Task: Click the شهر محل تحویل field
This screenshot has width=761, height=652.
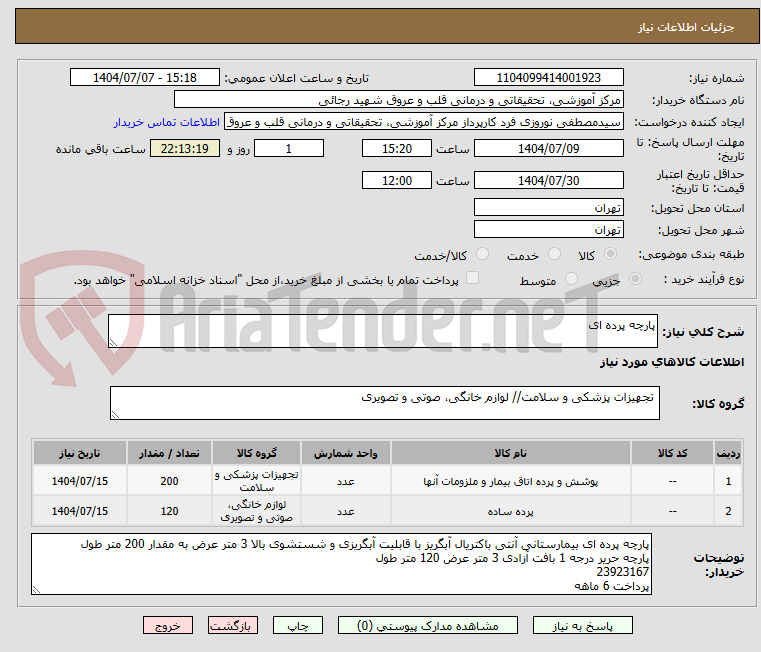Action: [548, 230]
